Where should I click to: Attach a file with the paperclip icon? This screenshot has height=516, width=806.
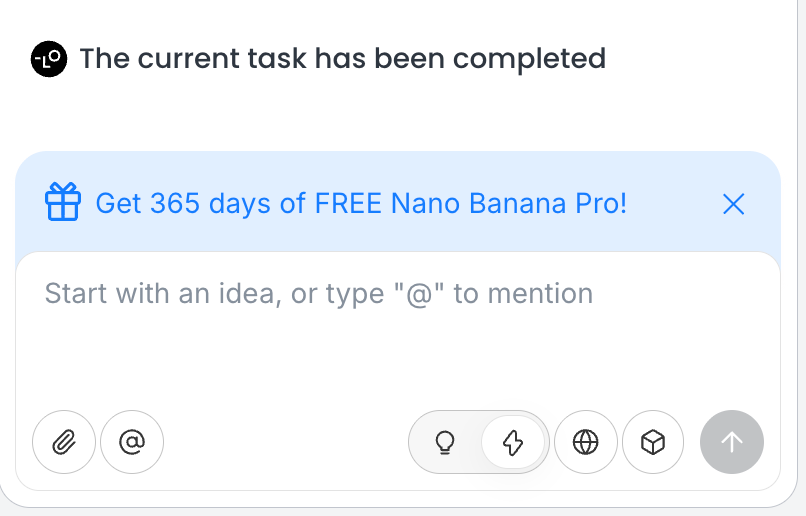point(64,442)
